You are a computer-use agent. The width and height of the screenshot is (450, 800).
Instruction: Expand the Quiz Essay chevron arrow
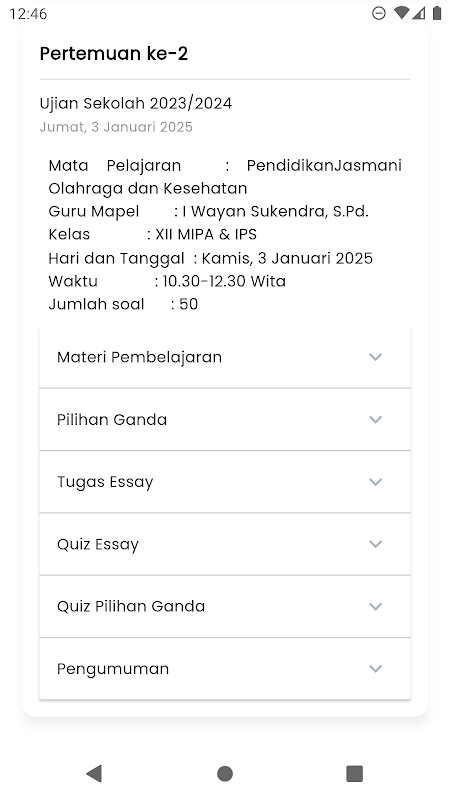(x=376, y=544)
